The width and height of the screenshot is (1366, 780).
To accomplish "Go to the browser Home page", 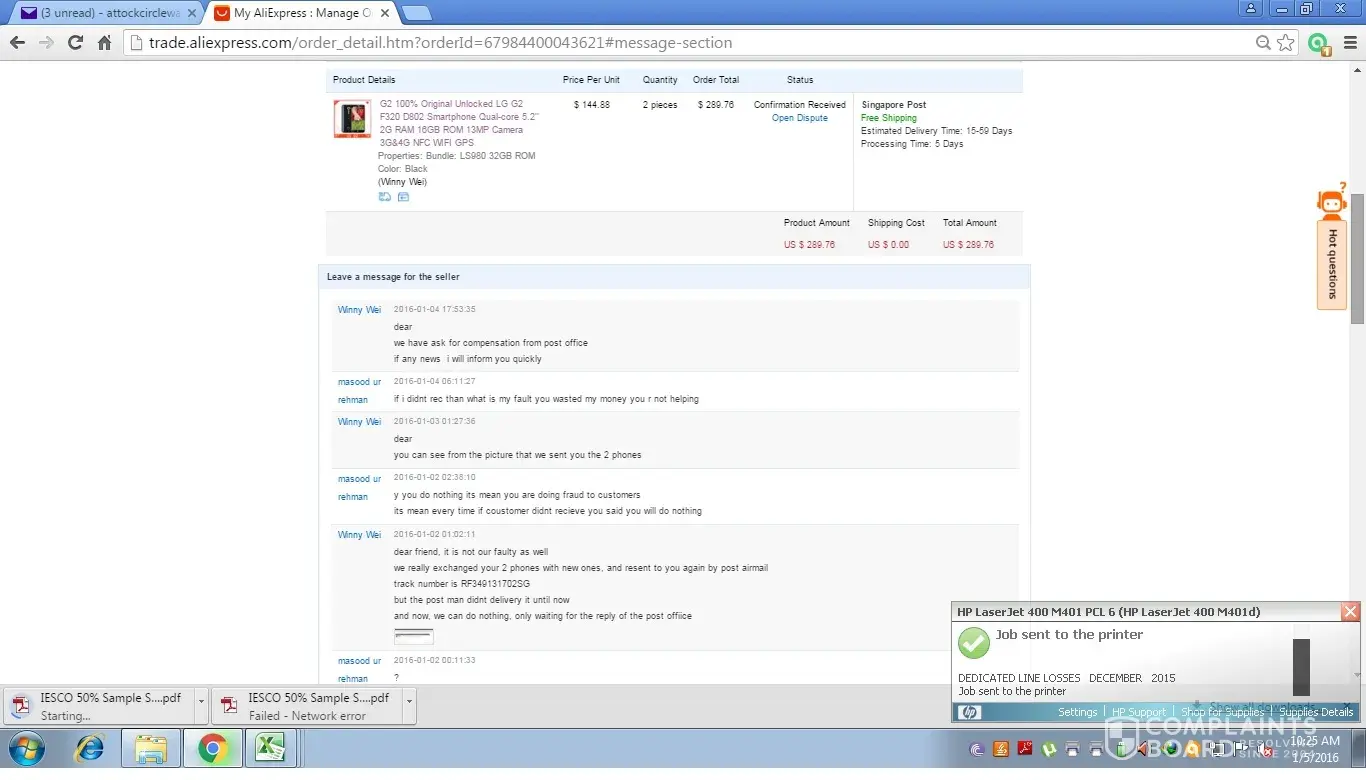I will coord(104,43).
